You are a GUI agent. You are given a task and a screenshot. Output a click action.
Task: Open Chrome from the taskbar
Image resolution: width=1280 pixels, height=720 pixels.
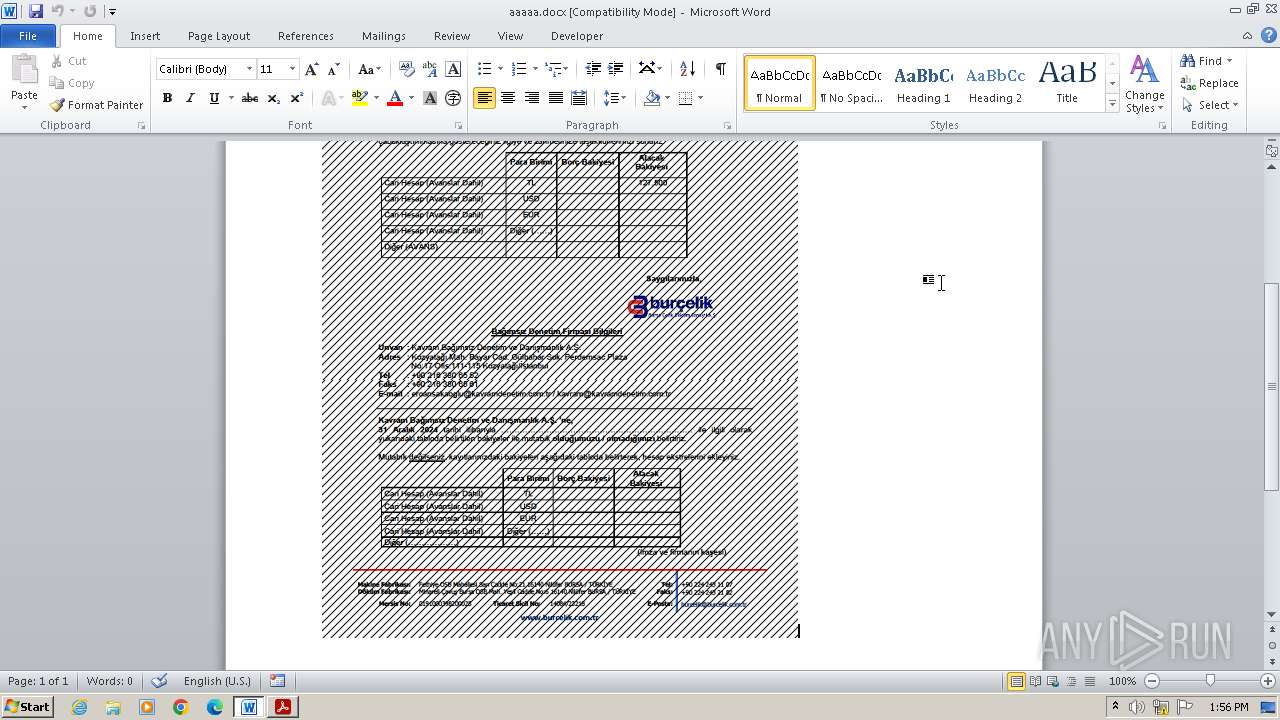coord(181,707)
